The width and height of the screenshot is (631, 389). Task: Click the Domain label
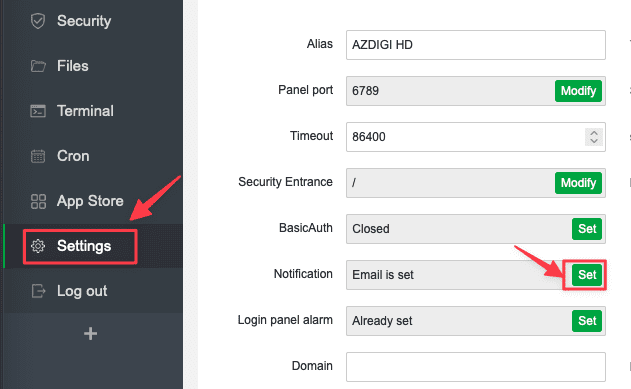click(x=312, y=366)
